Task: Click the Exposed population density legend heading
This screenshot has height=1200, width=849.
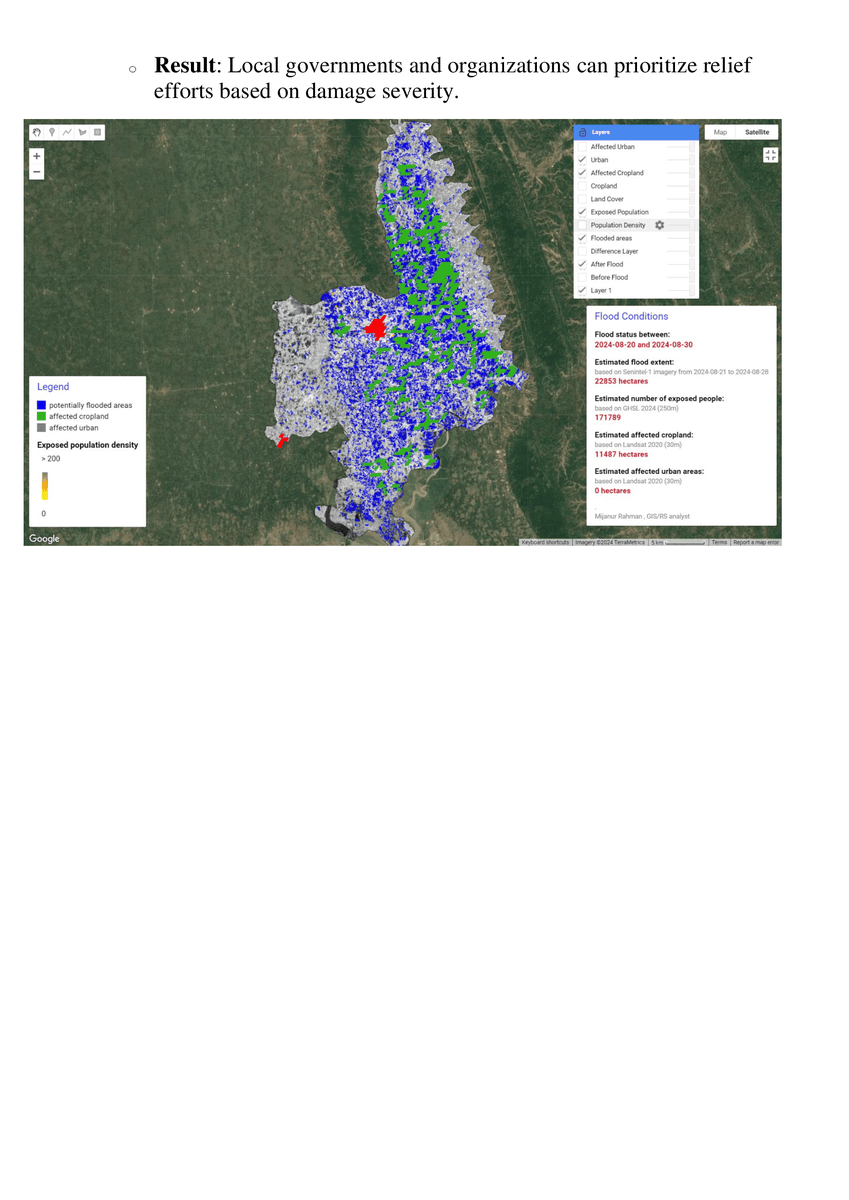Action: click(88, 444)
